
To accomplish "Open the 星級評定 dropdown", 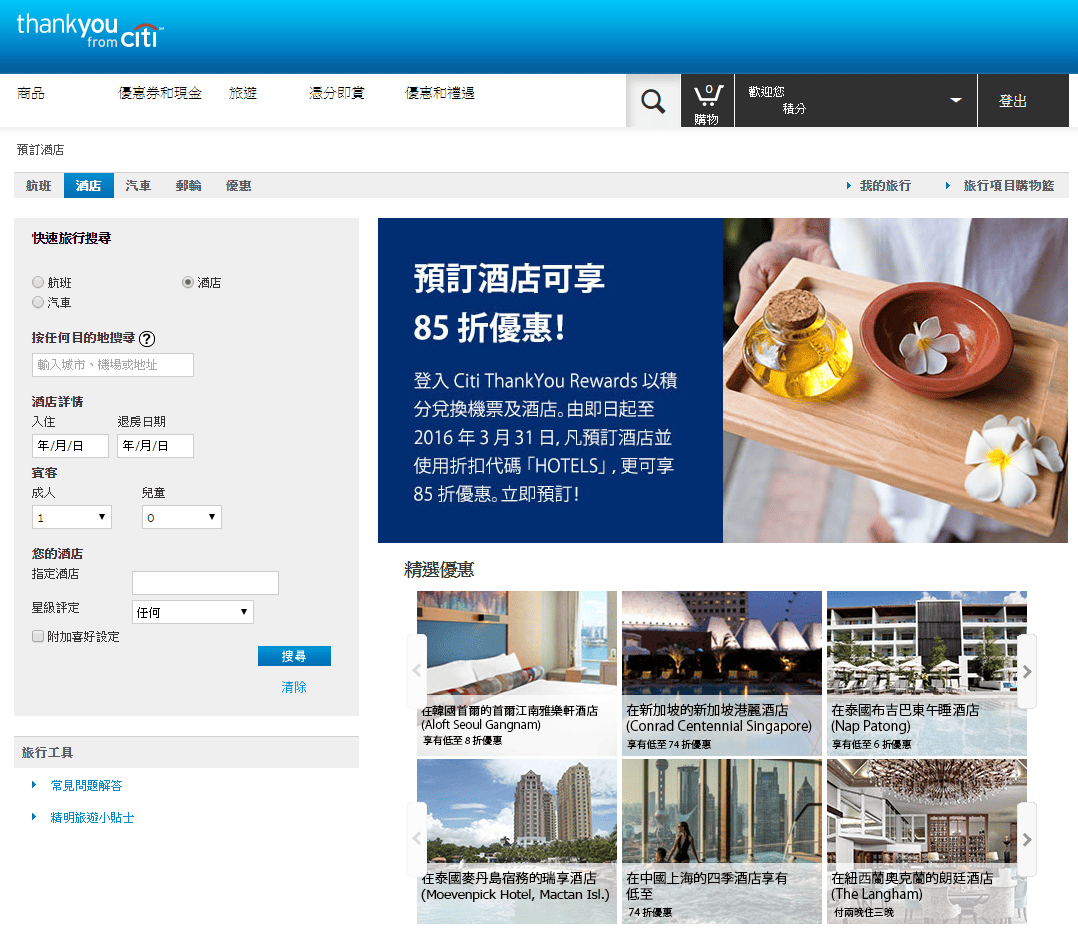I will pyautogui.click(x=191, y=611).
